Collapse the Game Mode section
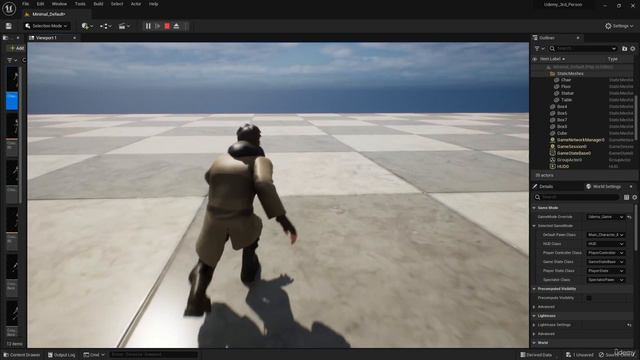This screenshot has height=360, width=640. (x=534, y=208)
